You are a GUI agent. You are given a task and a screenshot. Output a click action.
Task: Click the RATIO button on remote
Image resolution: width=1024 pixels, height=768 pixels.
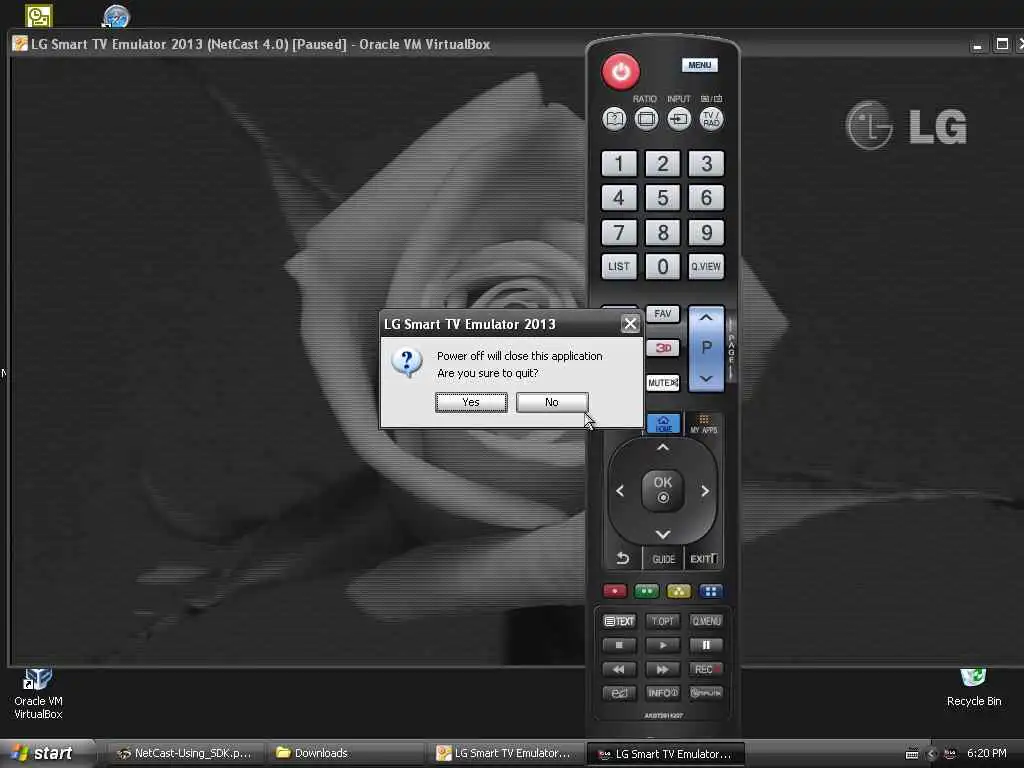[x=647, y=120]
